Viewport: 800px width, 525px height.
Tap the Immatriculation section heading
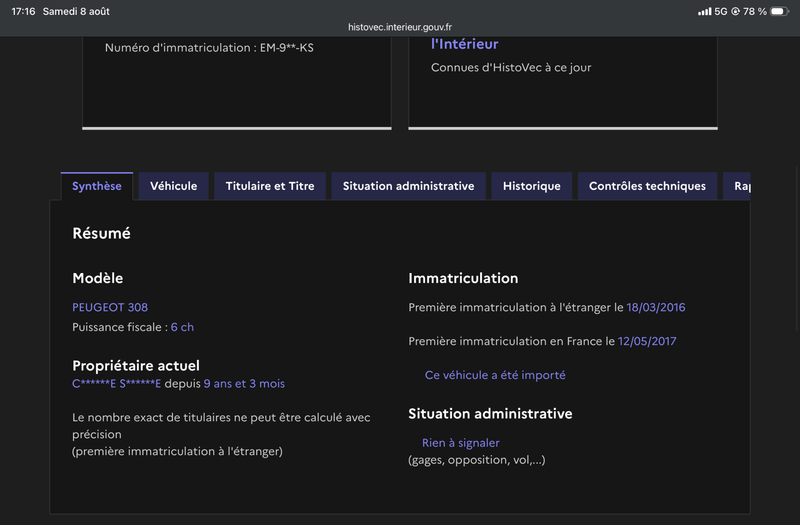[463, 278]
